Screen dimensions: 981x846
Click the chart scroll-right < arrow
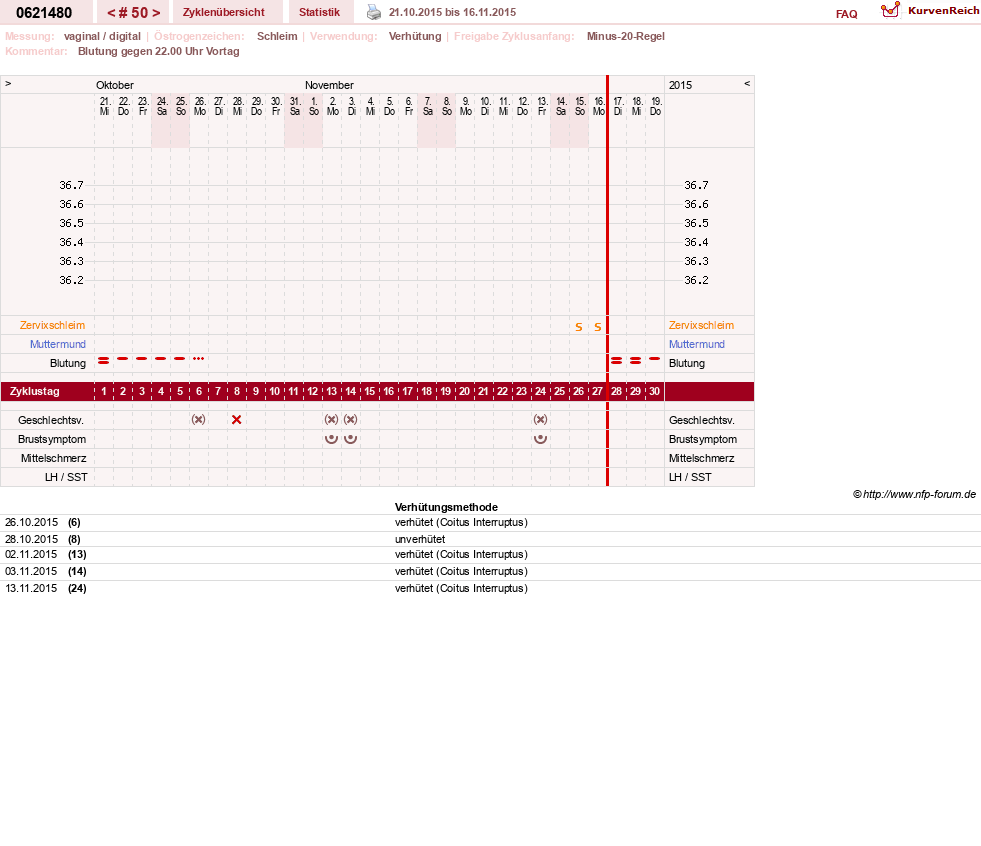746,83
